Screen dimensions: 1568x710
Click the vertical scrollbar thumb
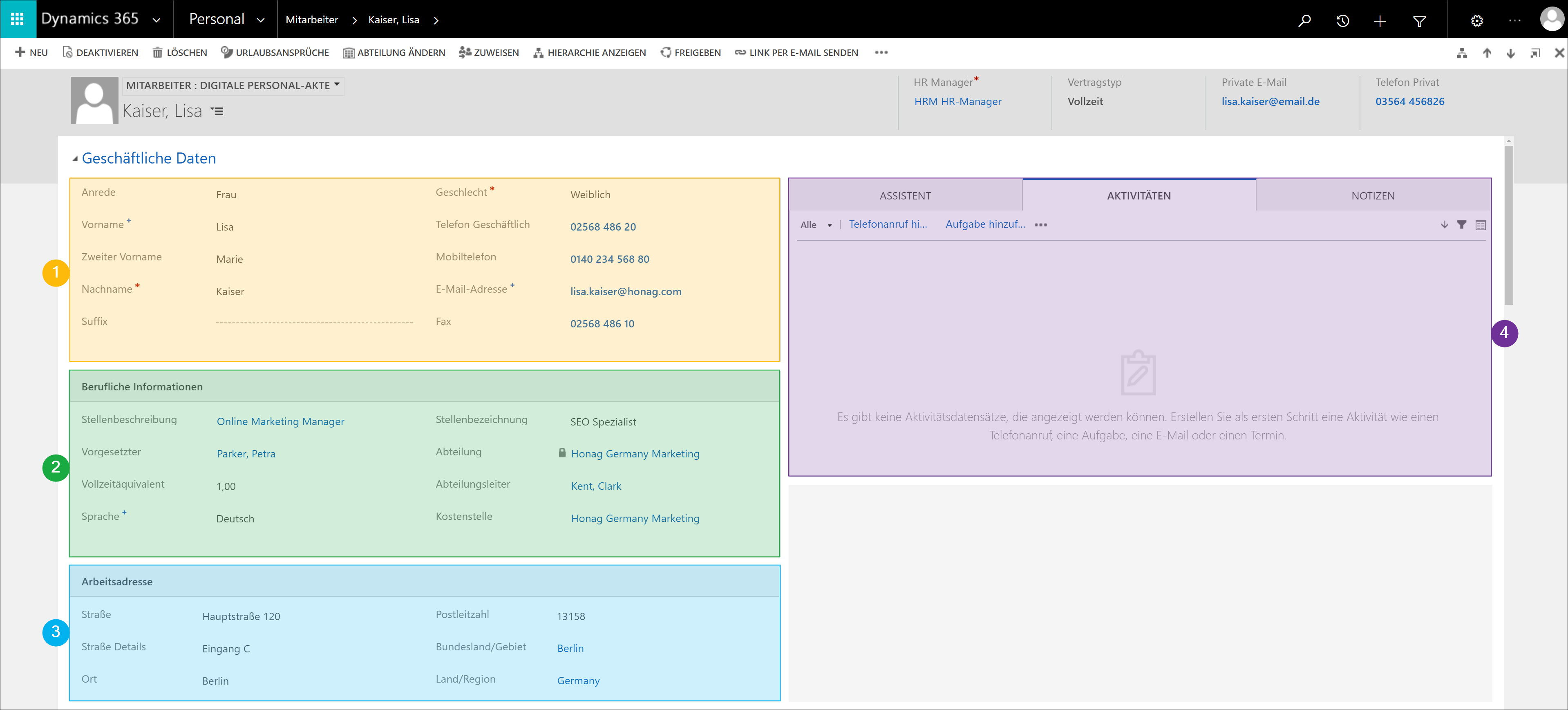1508,225
